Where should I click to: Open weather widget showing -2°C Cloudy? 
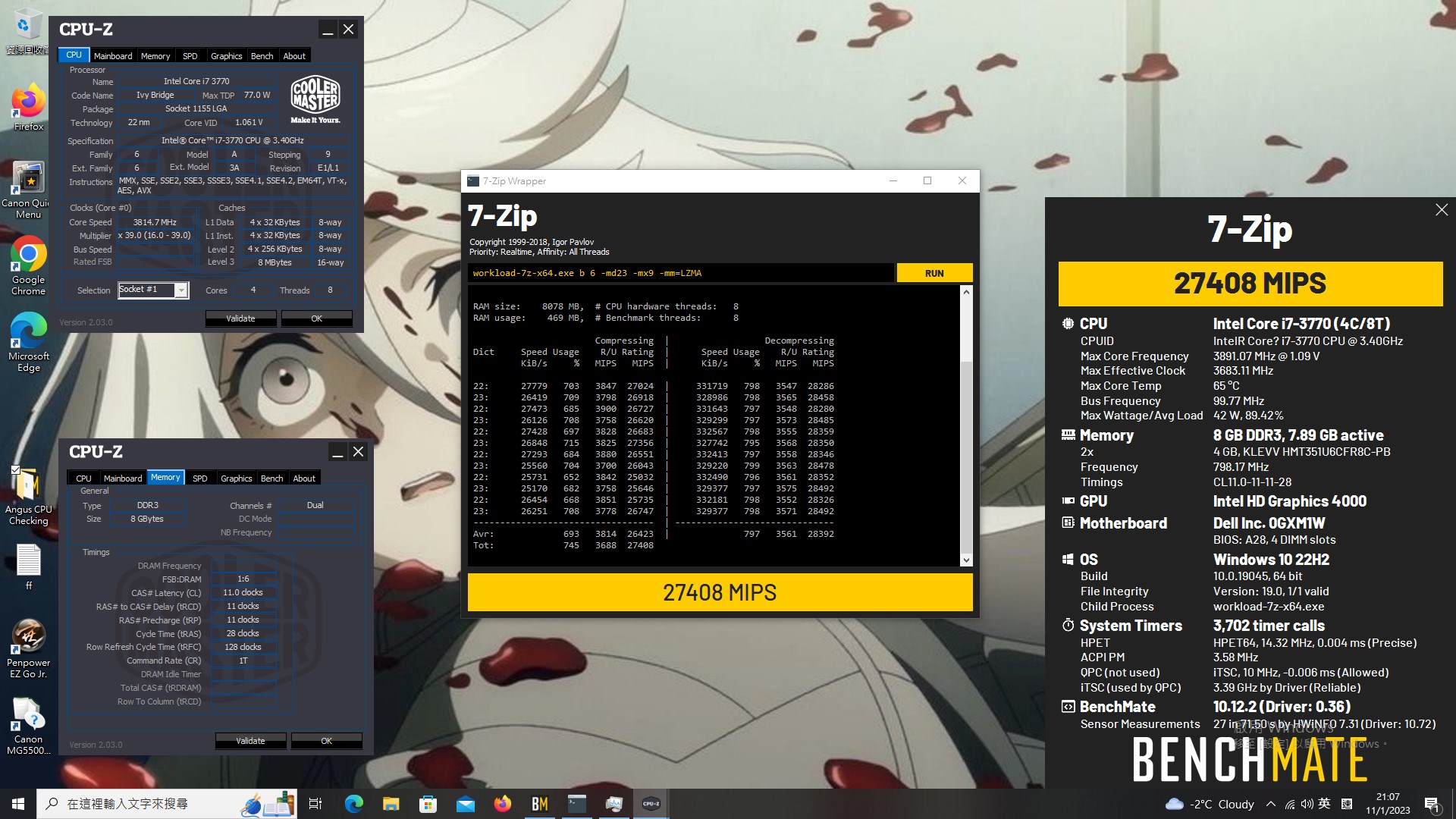[x=1210, y=804]
